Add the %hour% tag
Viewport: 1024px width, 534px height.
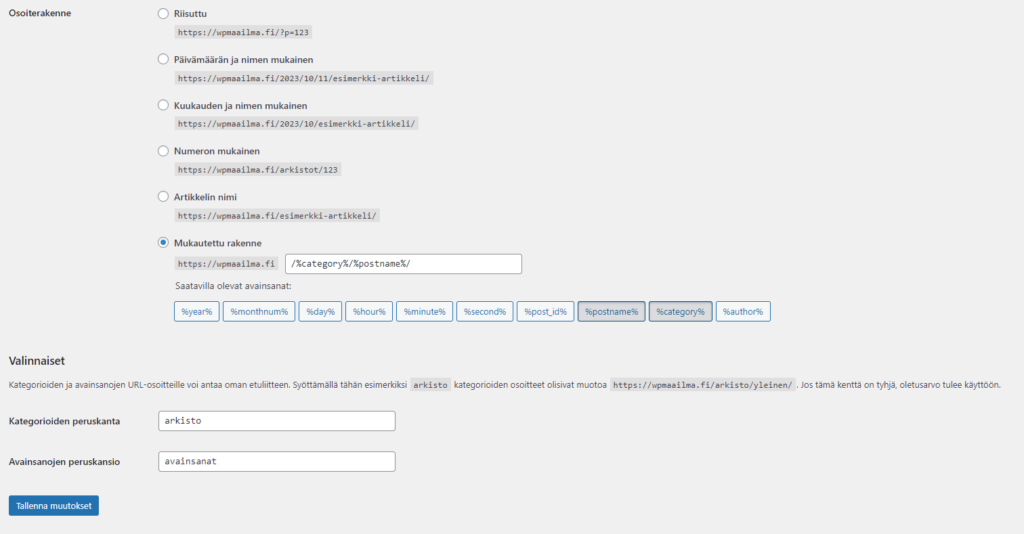[369, 311]
